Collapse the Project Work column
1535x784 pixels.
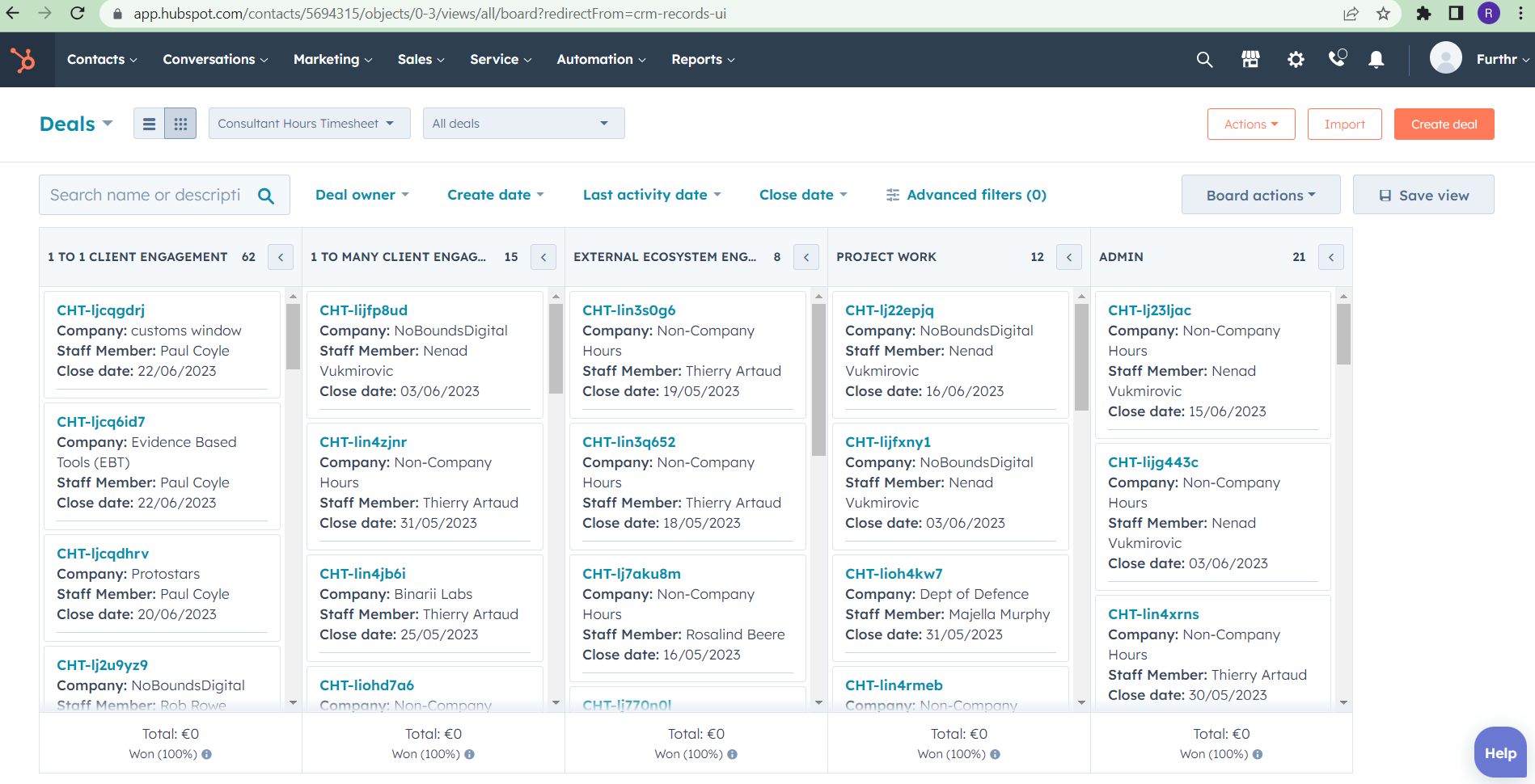(x=1068, y=257)
